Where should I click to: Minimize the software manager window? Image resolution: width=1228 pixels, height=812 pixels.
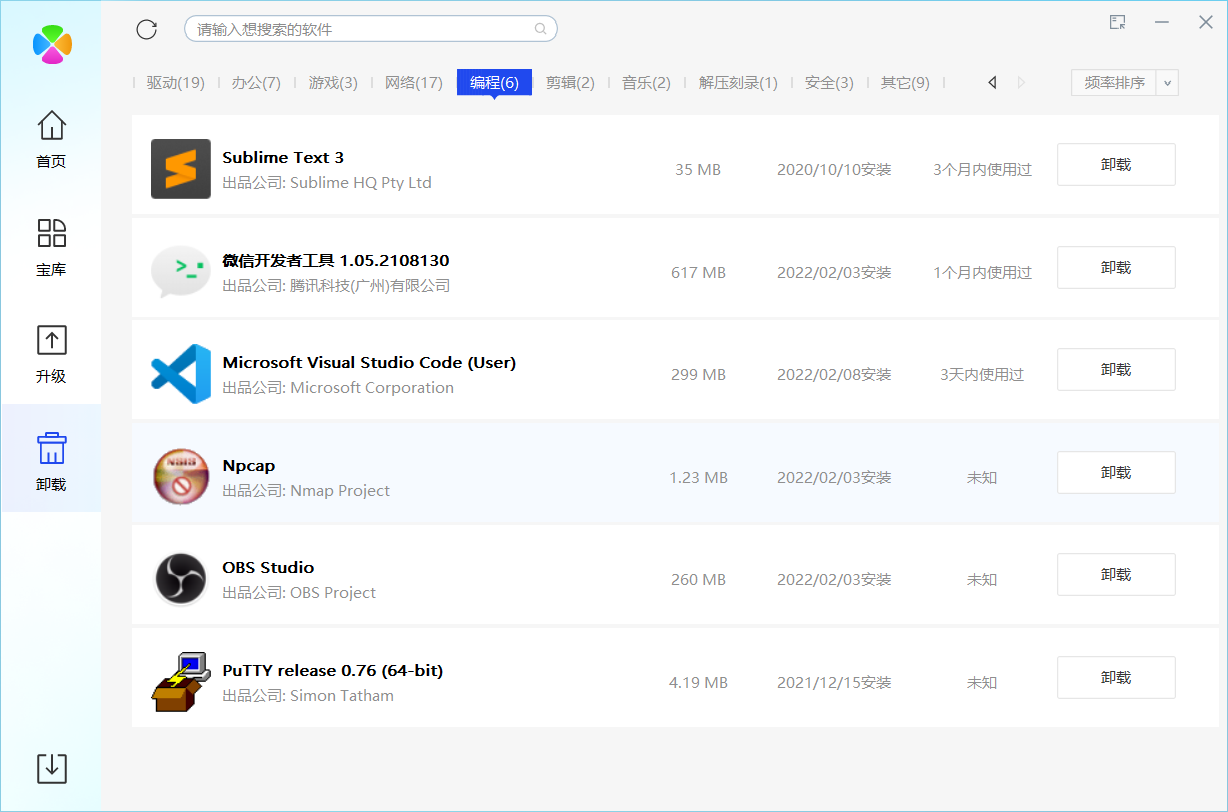1162,22
